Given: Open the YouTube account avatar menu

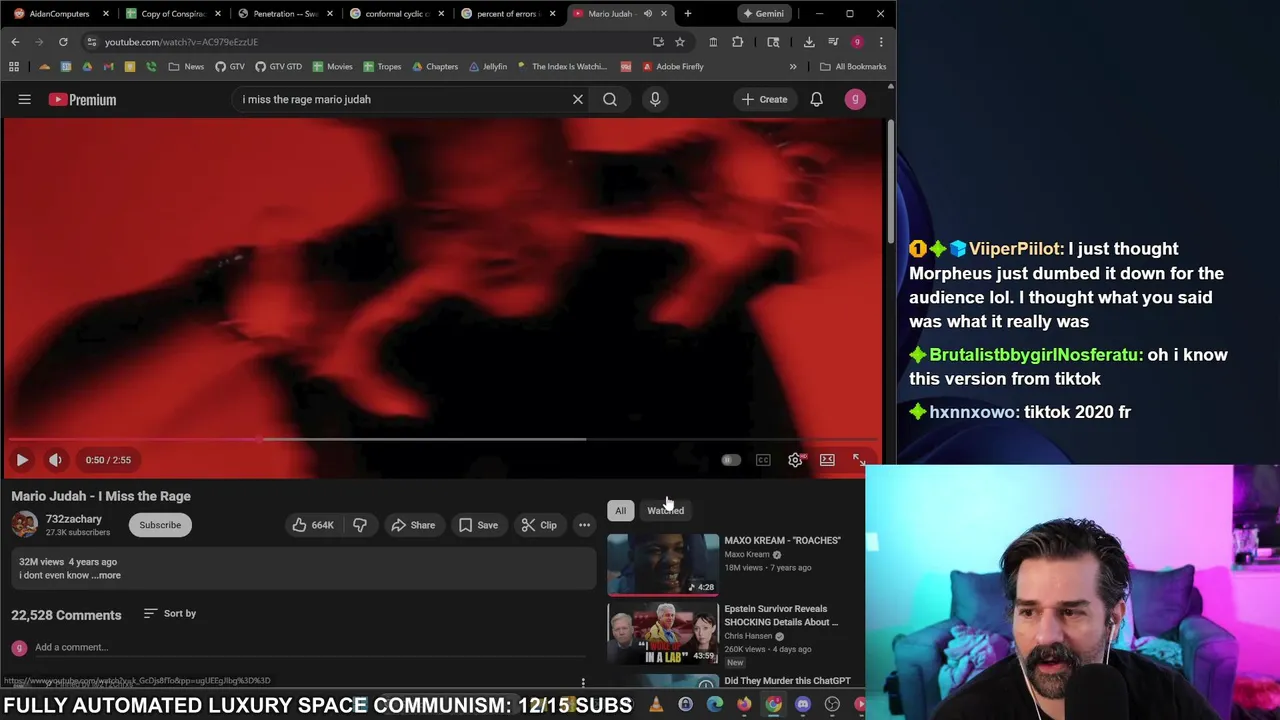Looking at the screenshot, I should [x=855, y=99].
